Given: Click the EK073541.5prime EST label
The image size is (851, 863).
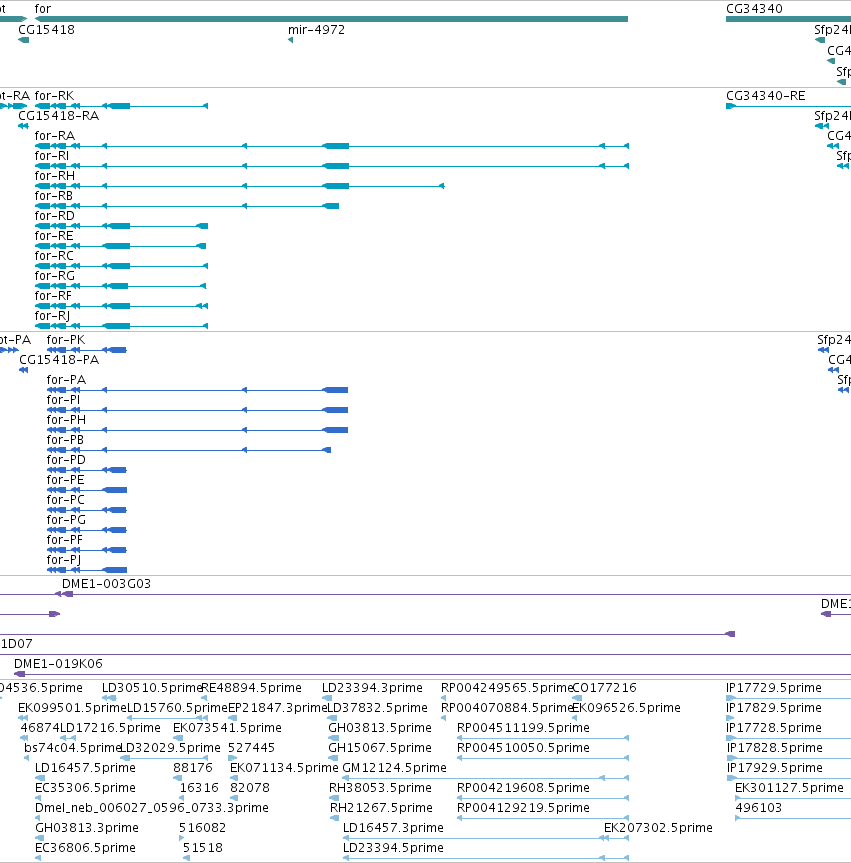Looking at the screenshot, I should [x=227, y=728].
